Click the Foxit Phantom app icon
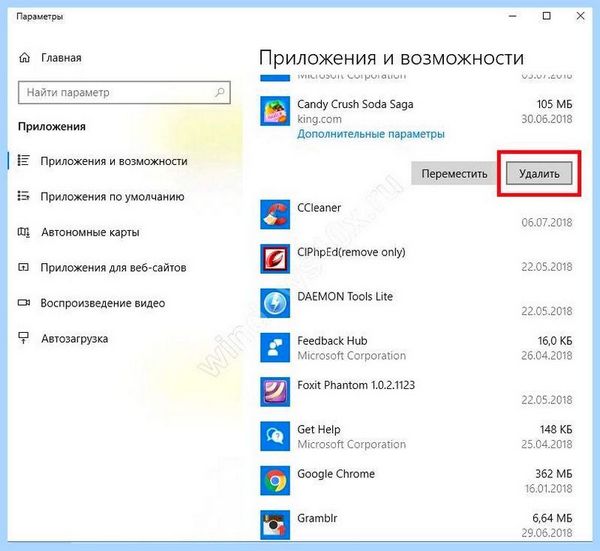Image resolution: width=600 pixels, height=551 pixels. [x=275, y=392]
